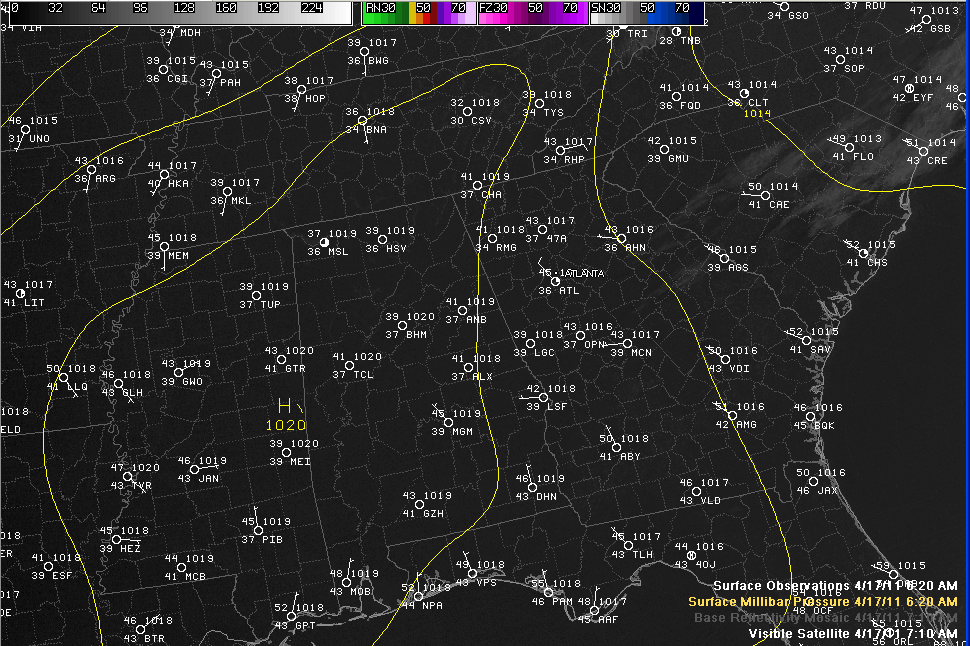Select the H high-pressure center symbol
Viewport: 970px width, 646px height.
point(286,406)
